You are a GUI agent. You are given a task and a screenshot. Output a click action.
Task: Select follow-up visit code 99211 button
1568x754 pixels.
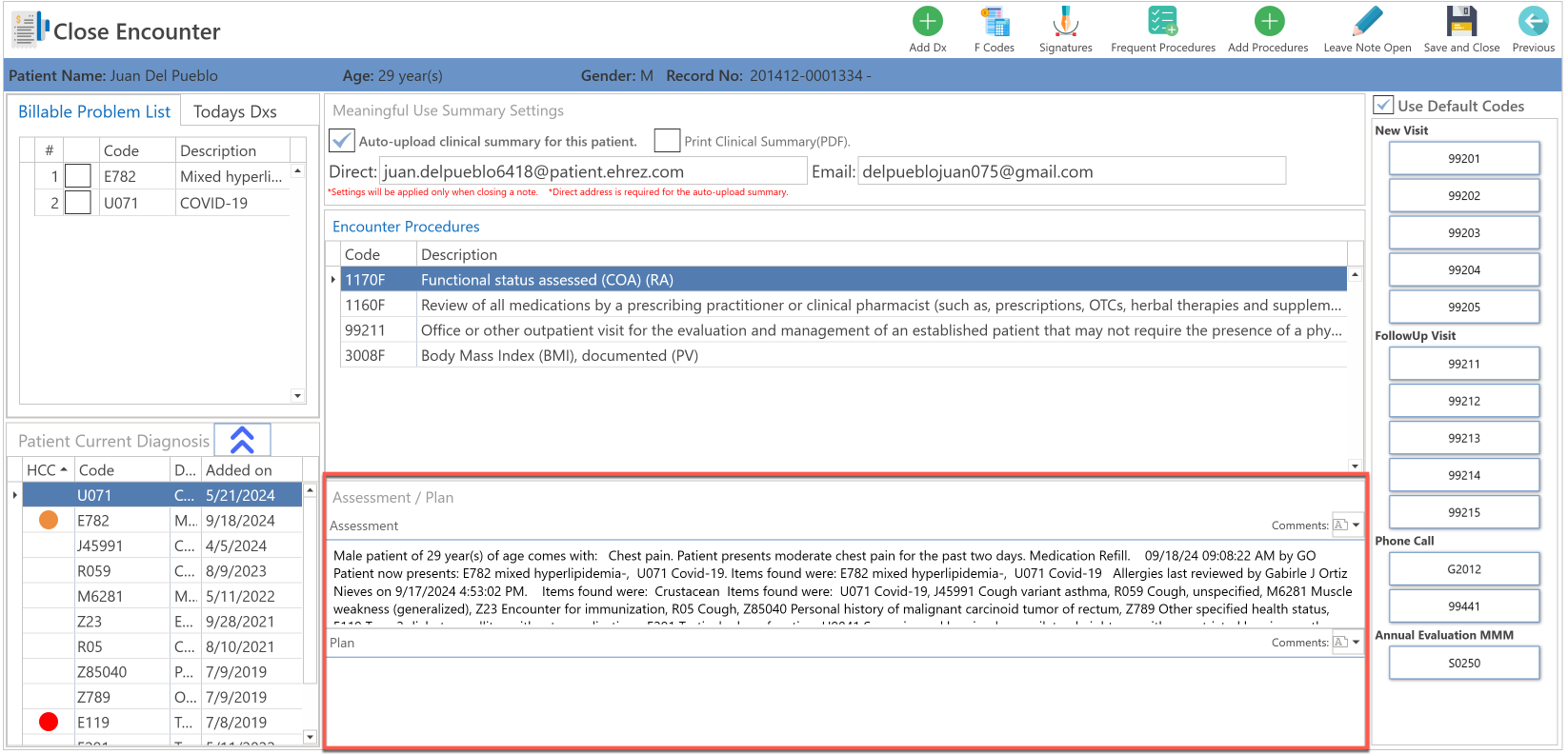(x=1463, y=364)
